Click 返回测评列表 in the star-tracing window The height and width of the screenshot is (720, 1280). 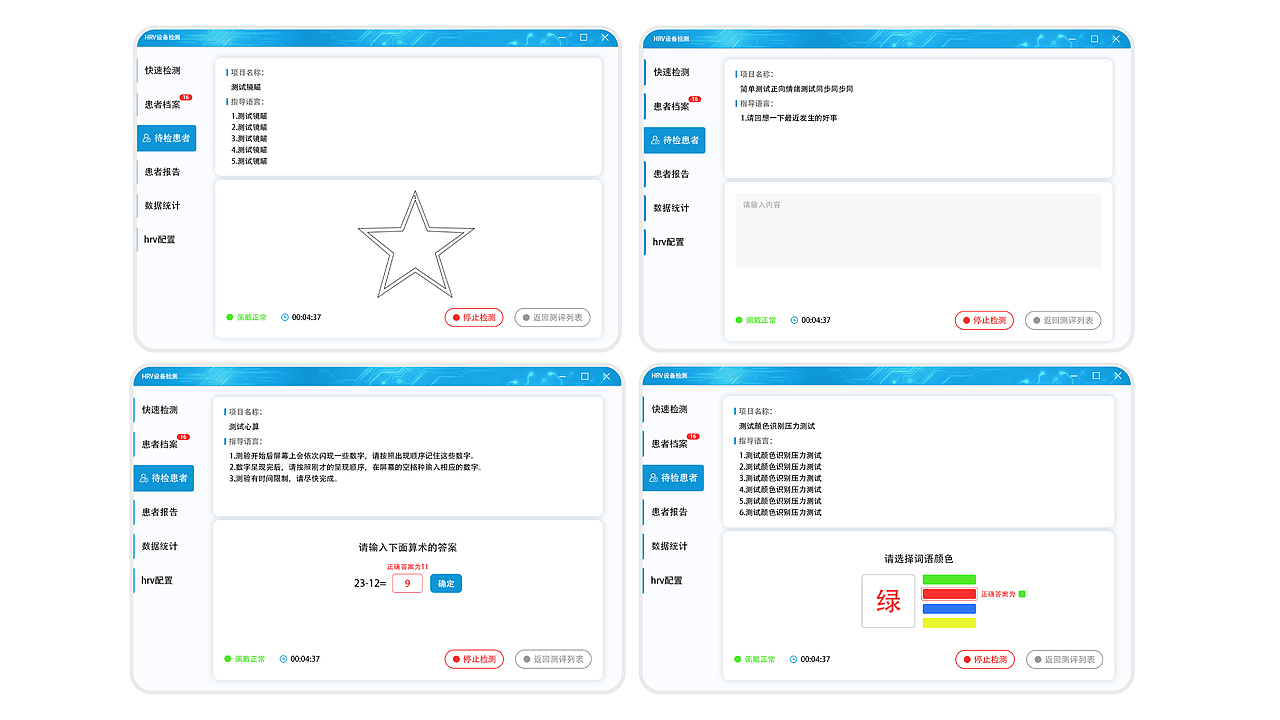(x=553, y=317)
